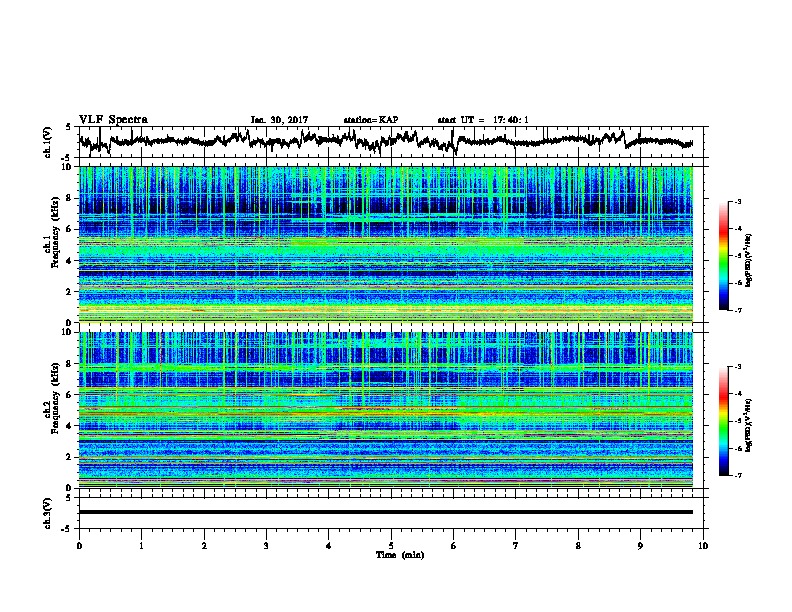This screenshot has height=612, width=792.
Task: Click the ch.1 color scale bar
Action: pyautogui.click(x=723, y=256)
